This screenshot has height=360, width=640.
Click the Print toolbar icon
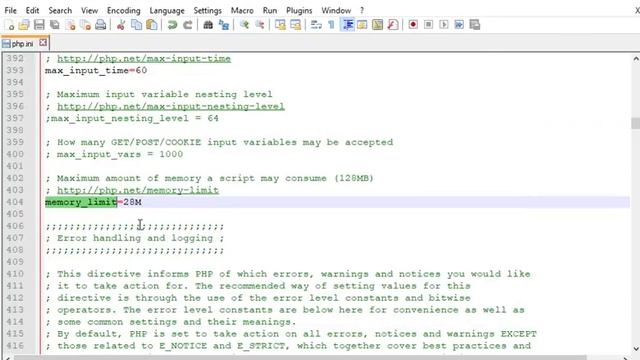[100, 25]
